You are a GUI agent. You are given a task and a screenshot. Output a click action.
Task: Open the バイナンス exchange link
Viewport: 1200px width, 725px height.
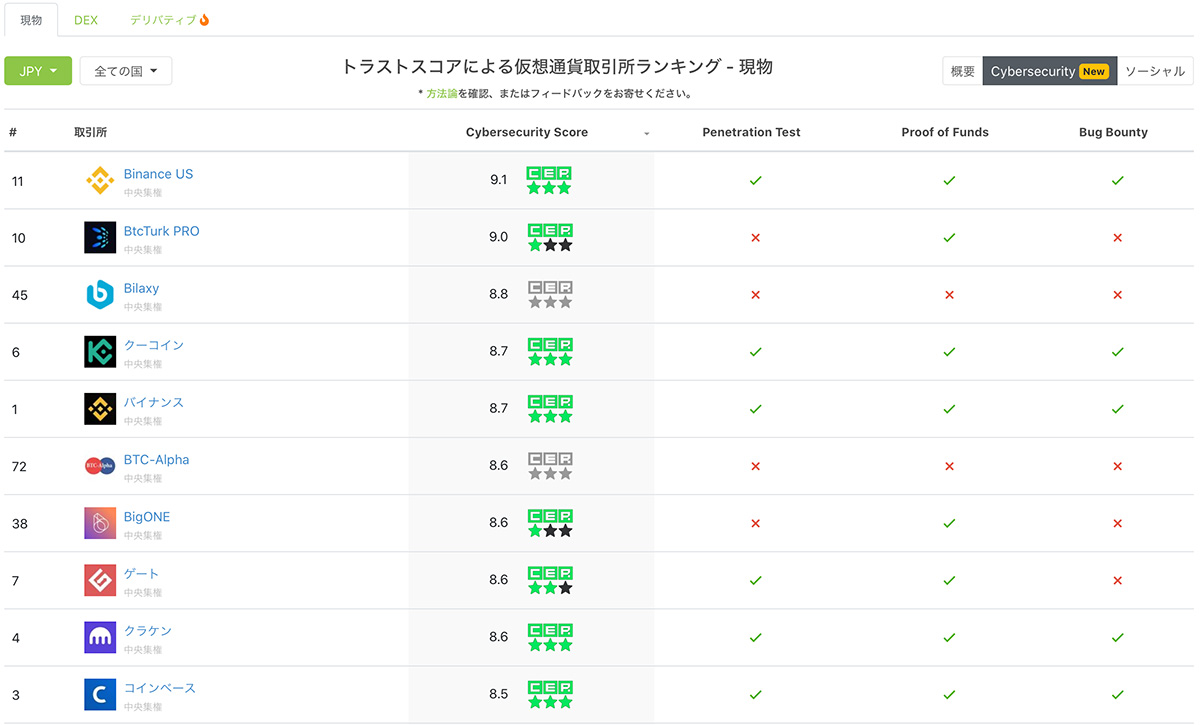[154, 402]
